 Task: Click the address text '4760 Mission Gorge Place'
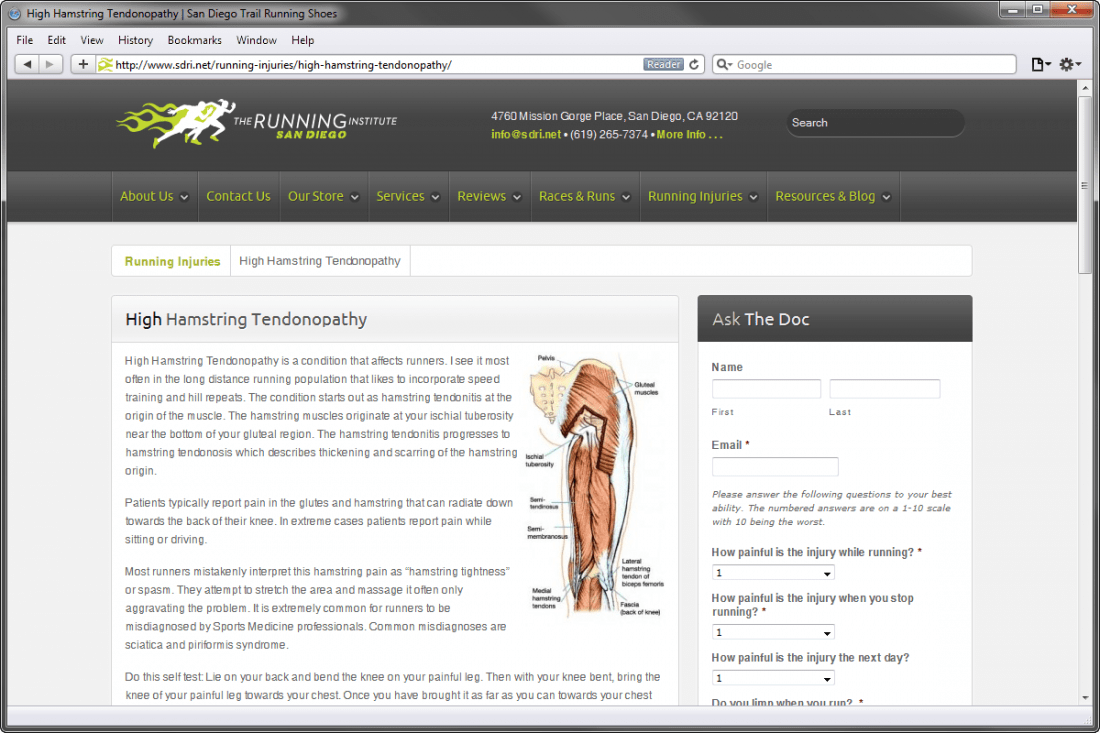(x=557, y=116)
